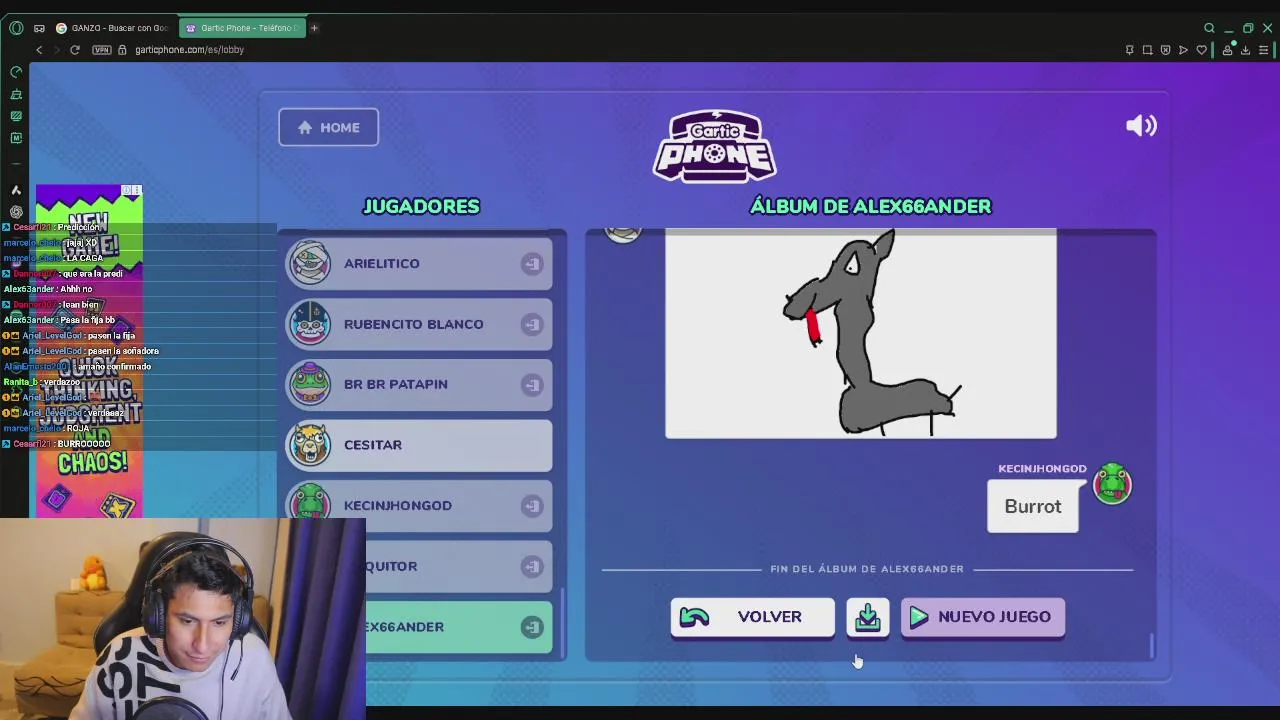Screen dimensions: 1280x720
Task: Click the pin icon in browser toolbar
Action: [1130, 50]
